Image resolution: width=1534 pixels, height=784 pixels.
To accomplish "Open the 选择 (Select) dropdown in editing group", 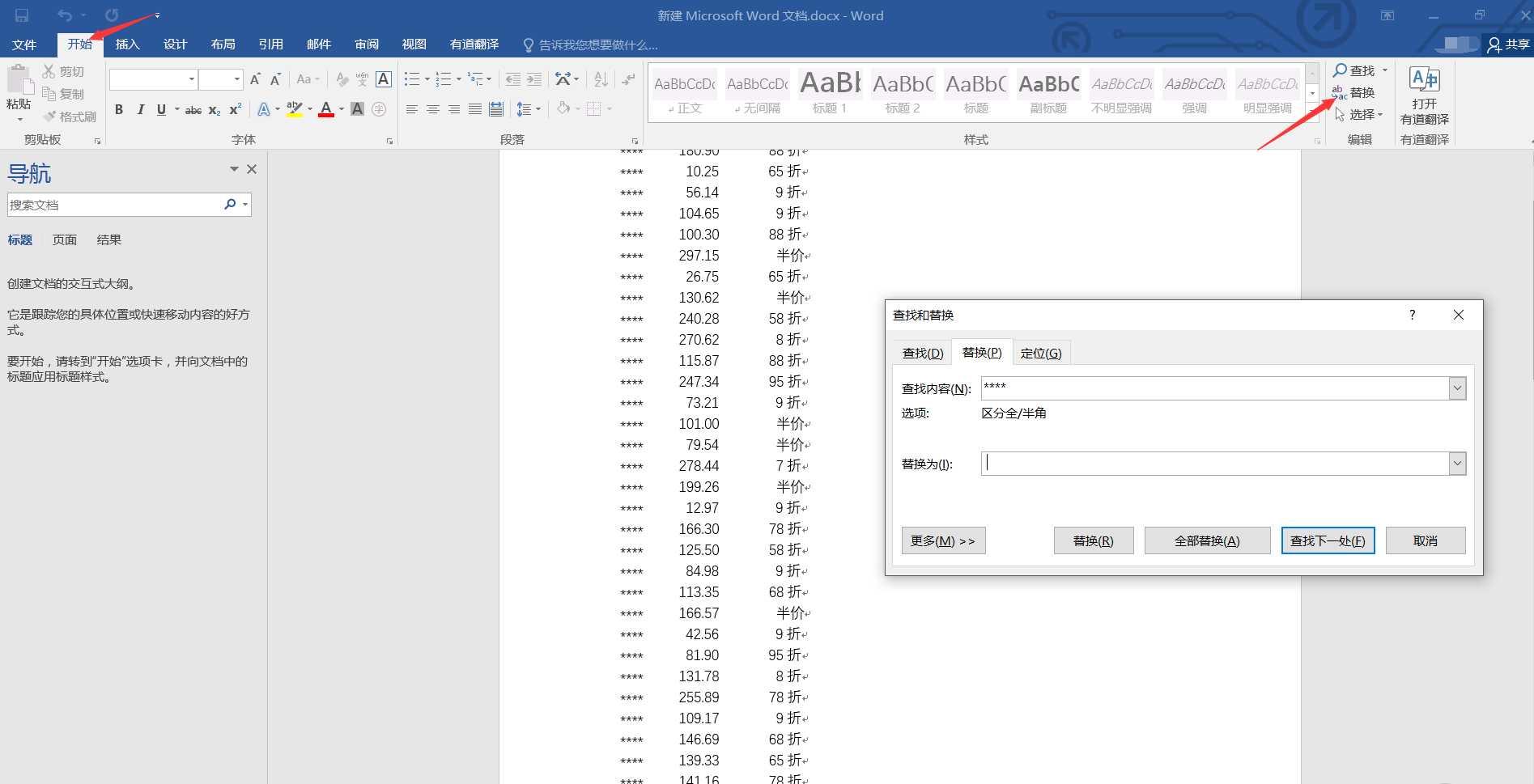I will point(1358,115).
